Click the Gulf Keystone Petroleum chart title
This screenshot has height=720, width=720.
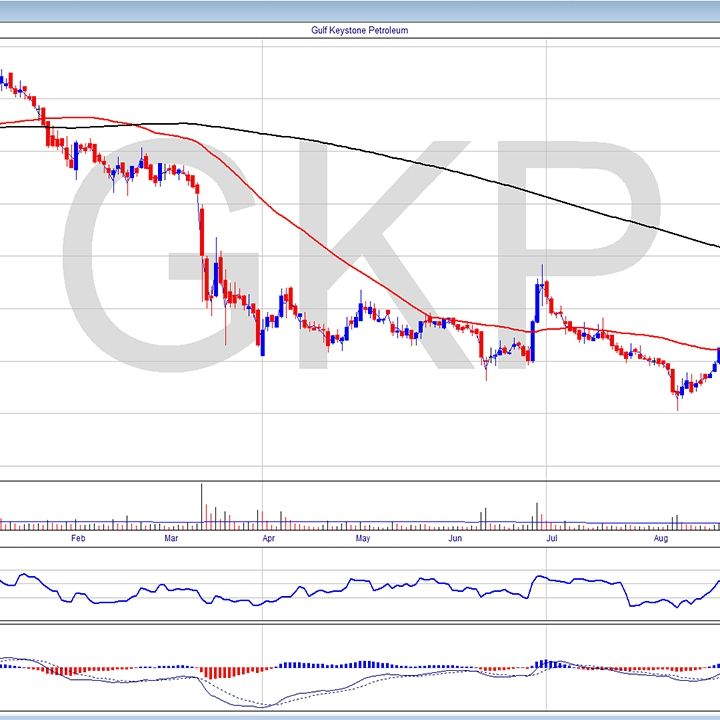360,30
